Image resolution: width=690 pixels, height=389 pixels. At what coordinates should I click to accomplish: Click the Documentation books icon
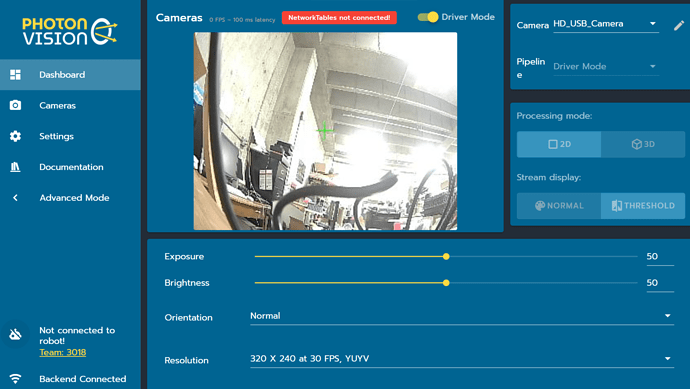tap(15, 167)
